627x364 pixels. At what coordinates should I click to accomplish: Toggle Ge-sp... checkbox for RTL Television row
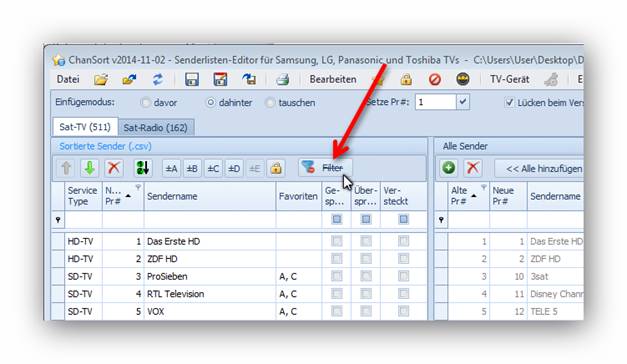pyautogui.click(x=337, y=294)
